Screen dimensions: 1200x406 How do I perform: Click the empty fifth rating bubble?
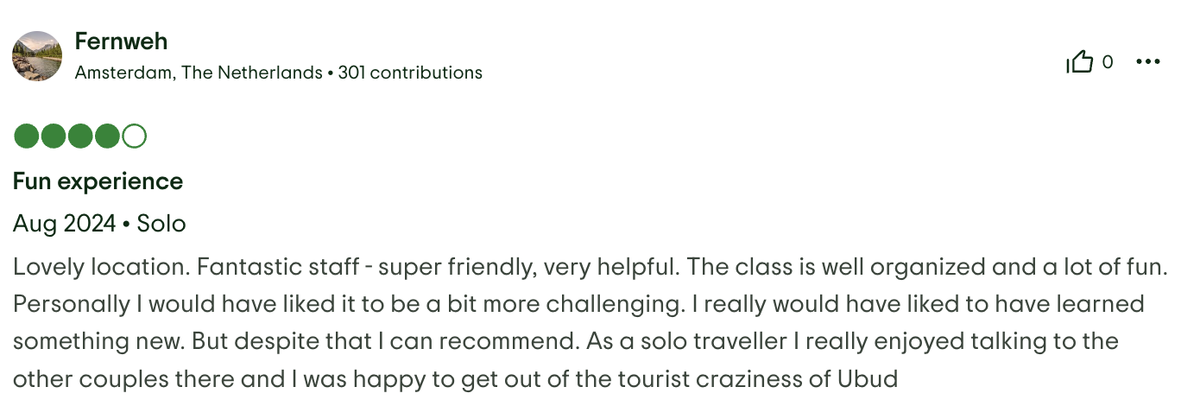pyautogui.click(x=133, y=136)
